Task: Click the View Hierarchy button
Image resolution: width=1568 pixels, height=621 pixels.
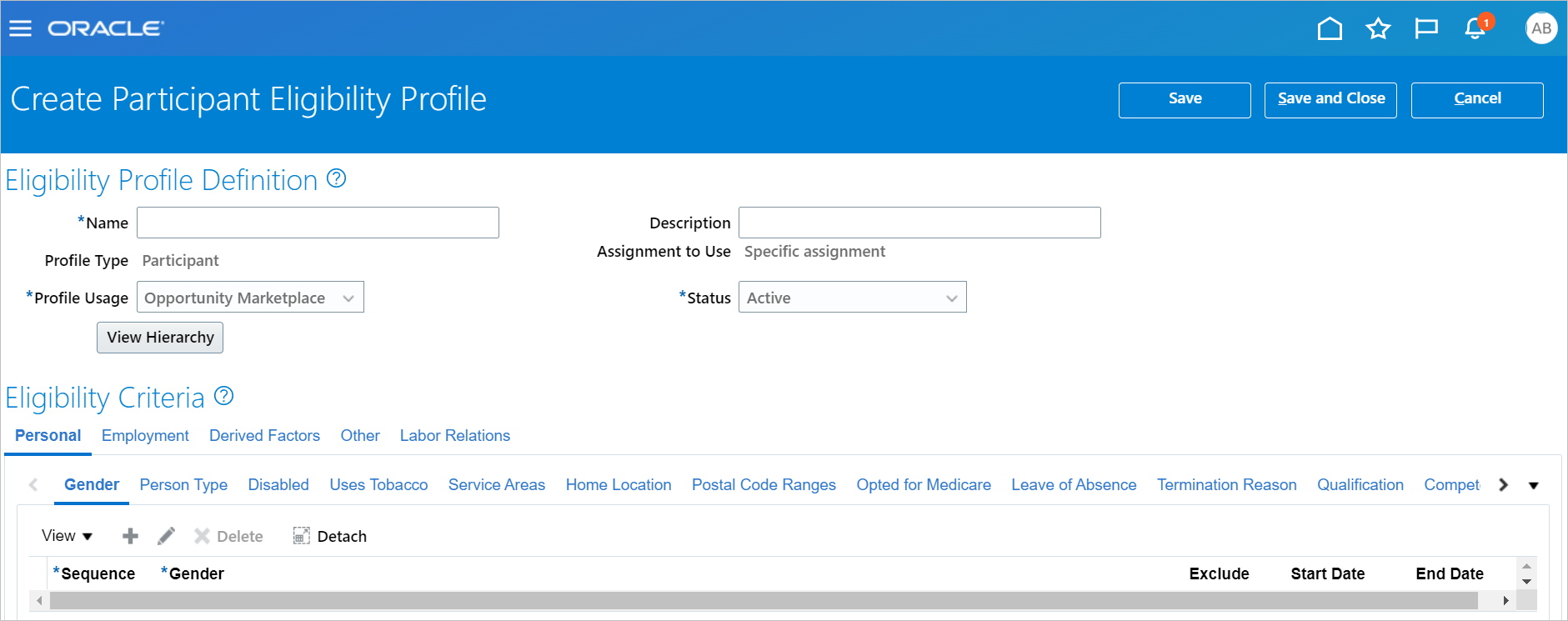Action: pos(160,338)
